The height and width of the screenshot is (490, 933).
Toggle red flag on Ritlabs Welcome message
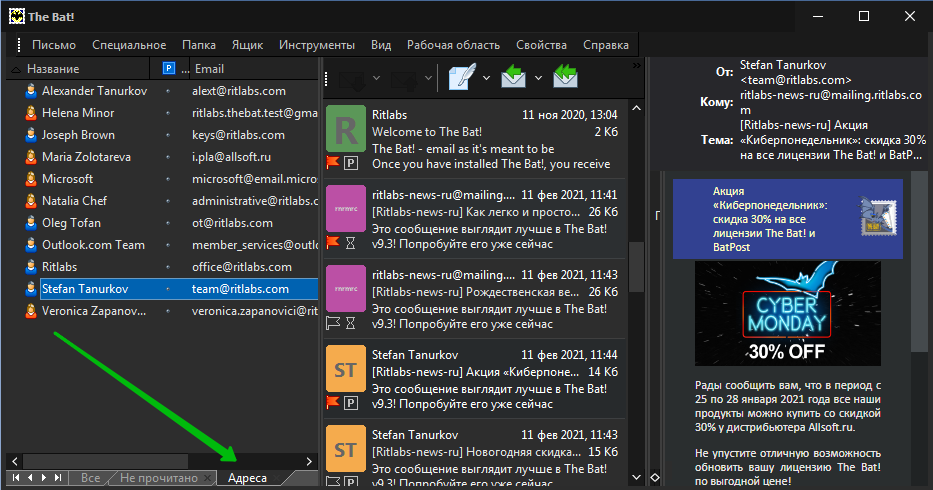coord(333,163)
